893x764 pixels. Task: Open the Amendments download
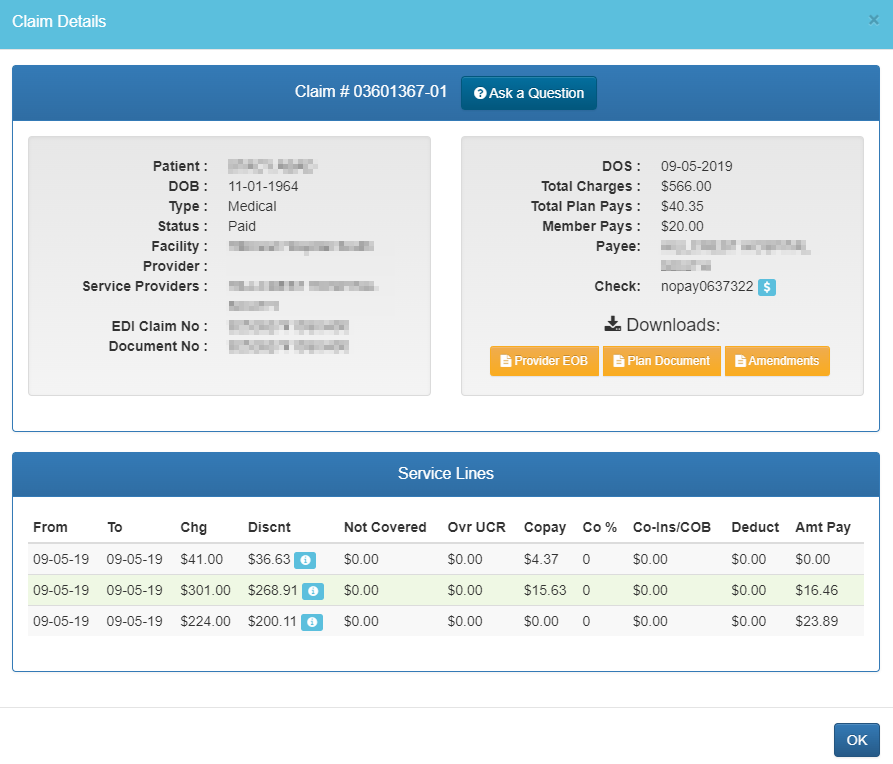tap(777, 361)
